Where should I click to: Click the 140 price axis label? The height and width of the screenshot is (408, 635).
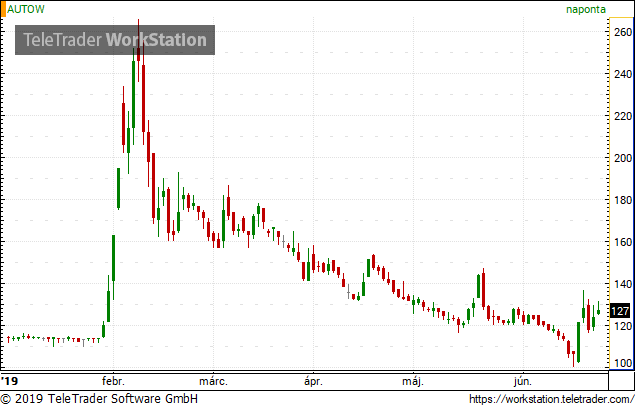623,284
